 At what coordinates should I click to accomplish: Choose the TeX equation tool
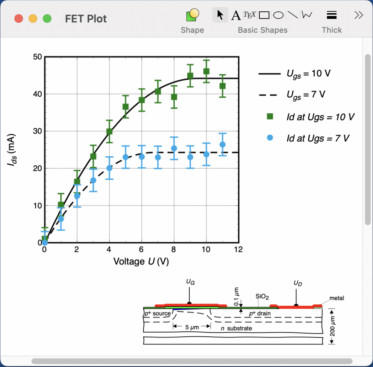click(249, 14)
